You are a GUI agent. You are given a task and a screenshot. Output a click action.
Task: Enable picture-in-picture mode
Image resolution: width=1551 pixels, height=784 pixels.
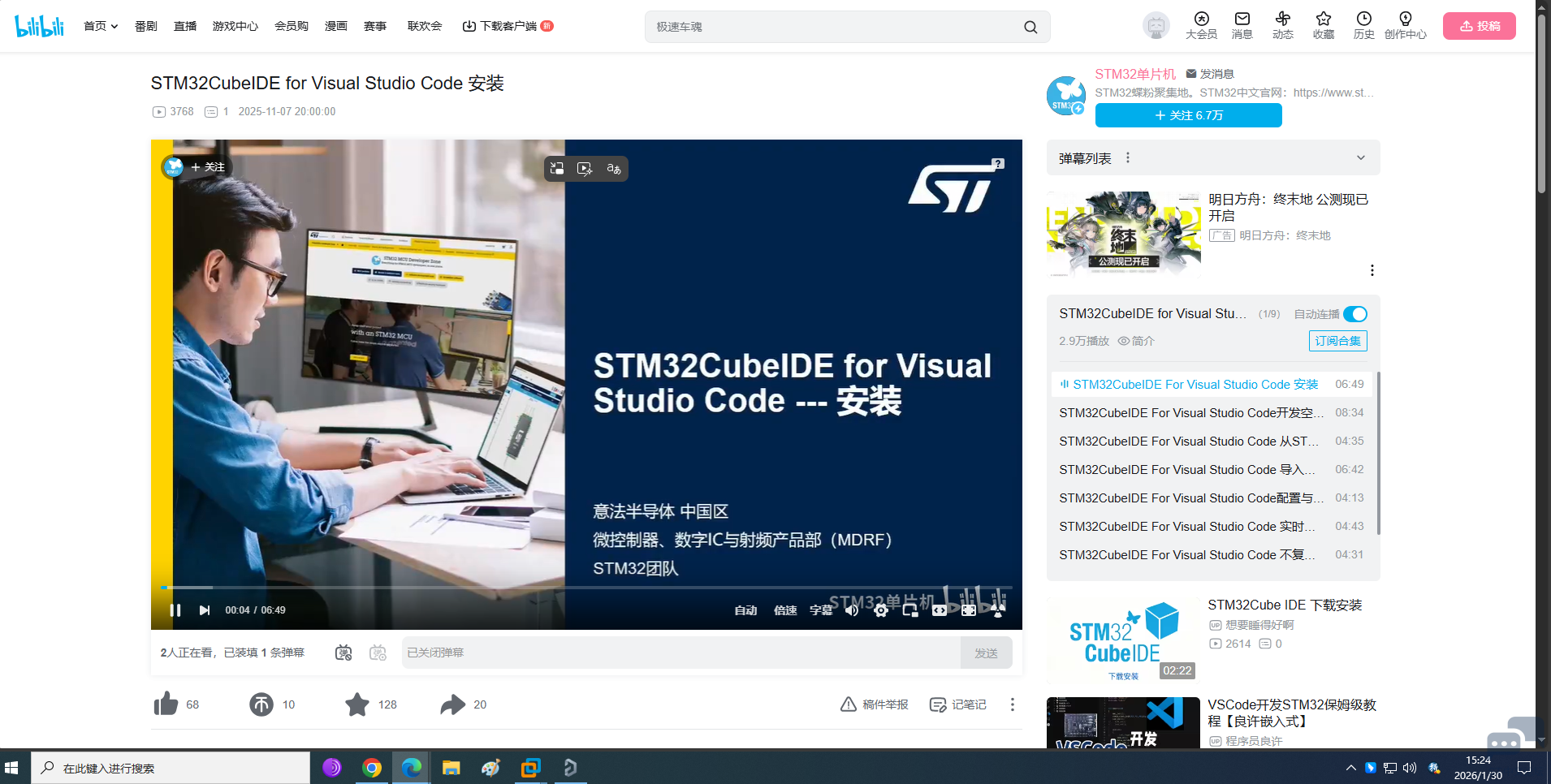909,610
